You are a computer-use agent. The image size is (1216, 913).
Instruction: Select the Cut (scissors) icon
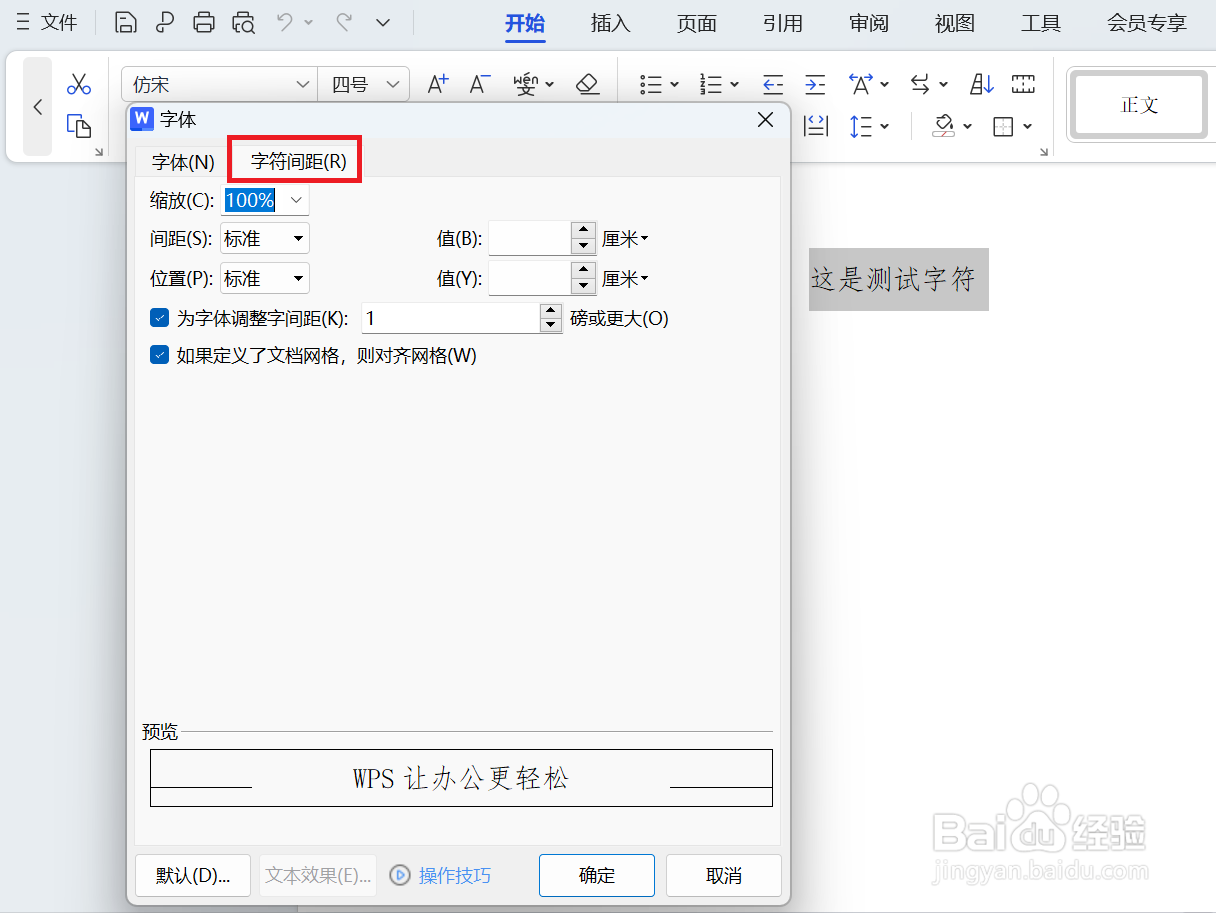click(79, 83)
